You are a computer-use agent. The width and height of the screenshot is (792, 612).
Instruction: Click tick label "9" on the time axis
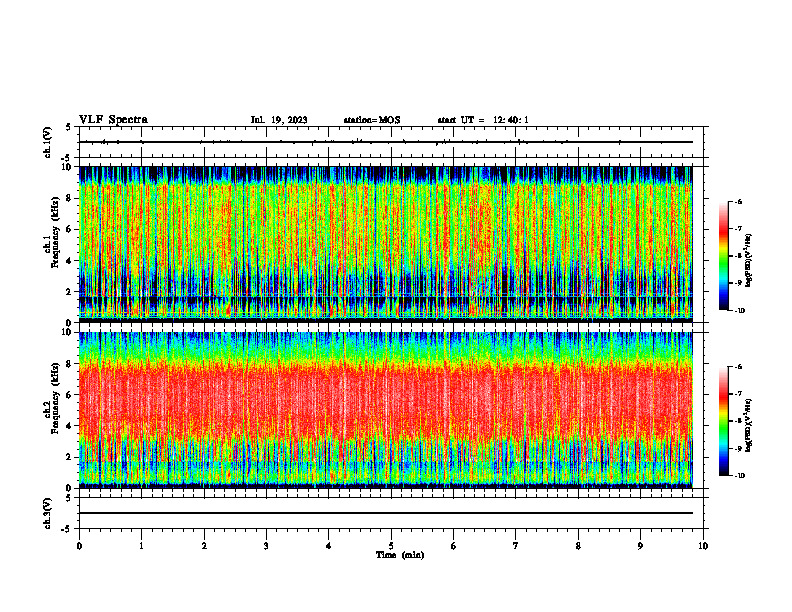tap(640, 546)
